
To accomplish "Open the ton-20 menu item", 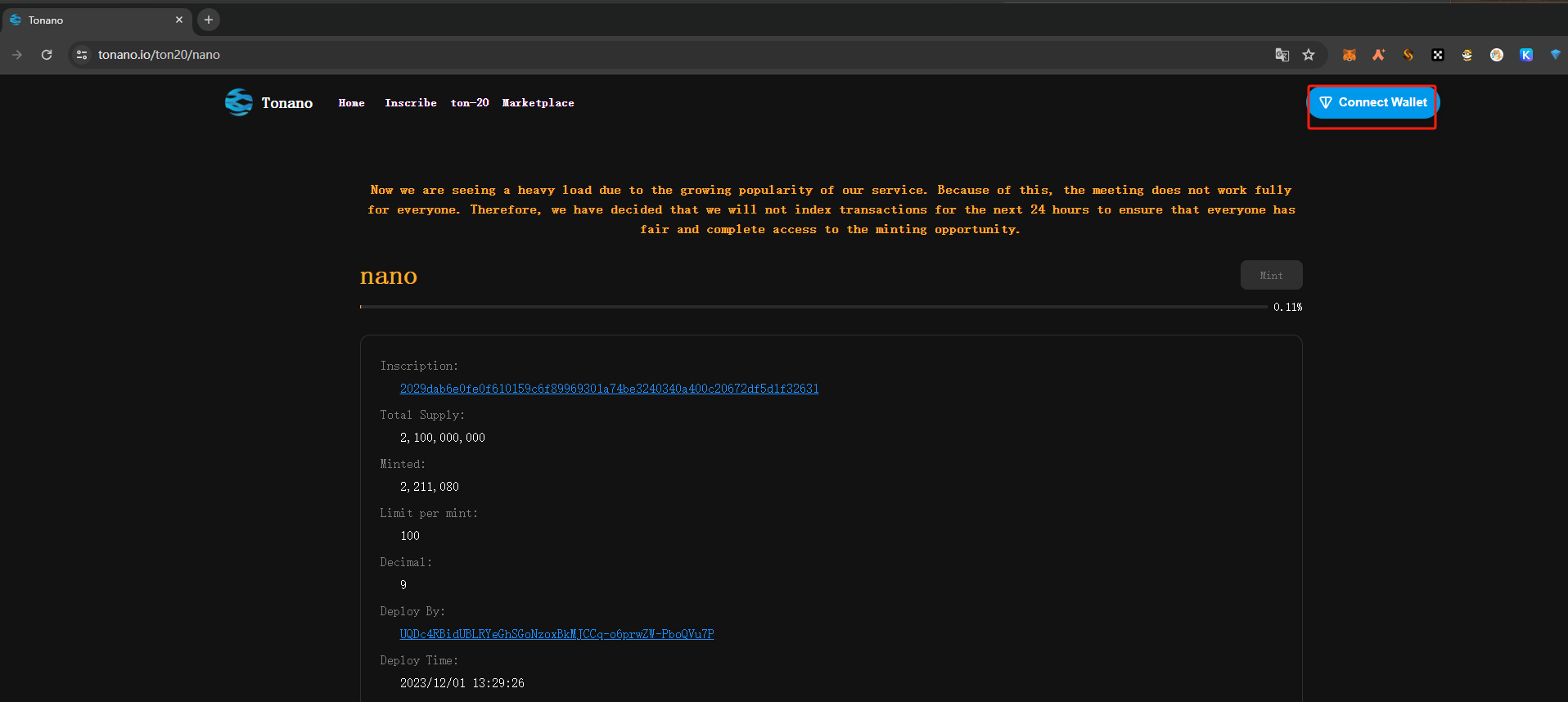I will pyautogui.click(x=470, y=103).
